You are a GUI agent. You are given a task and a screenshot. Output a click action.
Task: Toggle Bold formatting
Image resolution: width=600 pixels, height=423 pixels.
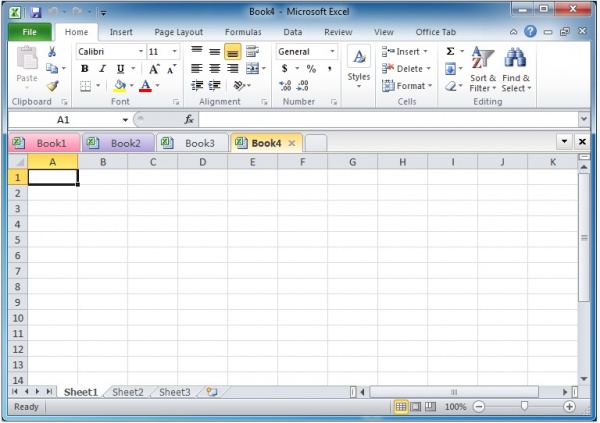pyautogui.click(x=85, y=69)
